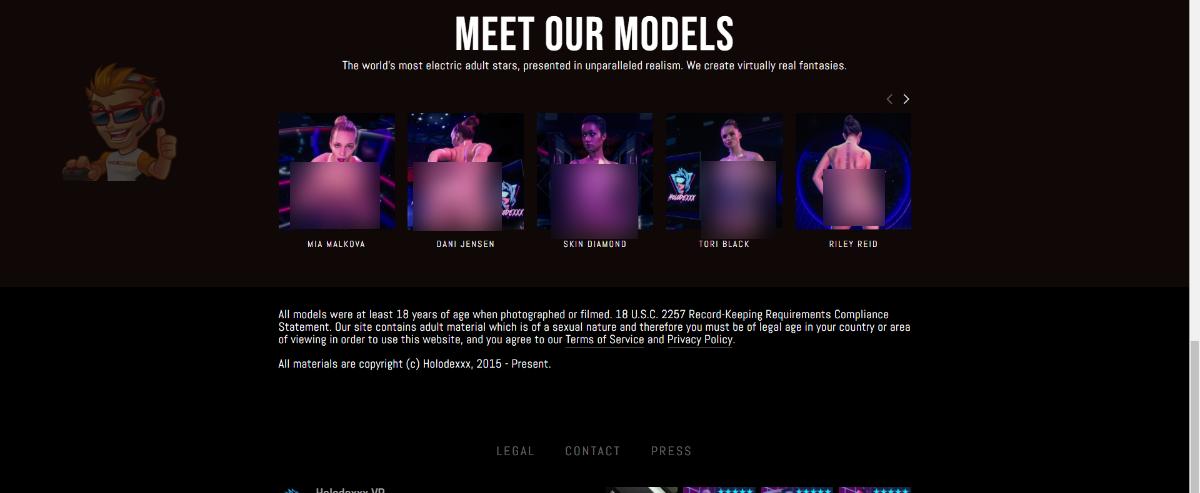Click the previous arrow in models carousel
Image resolution: width=1200 pixels, height=493 pixels.
coord(889,99)
